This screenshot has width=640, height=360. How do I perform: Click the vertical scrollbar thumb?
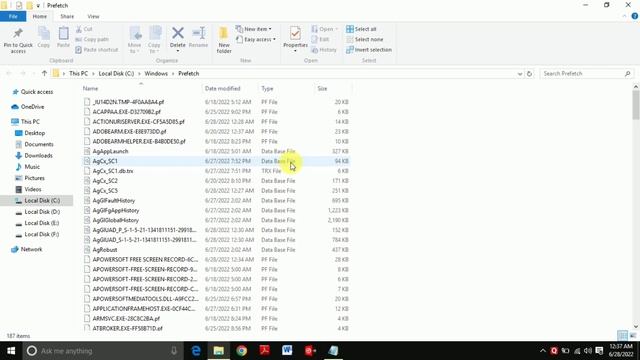[x=636, y=105]
